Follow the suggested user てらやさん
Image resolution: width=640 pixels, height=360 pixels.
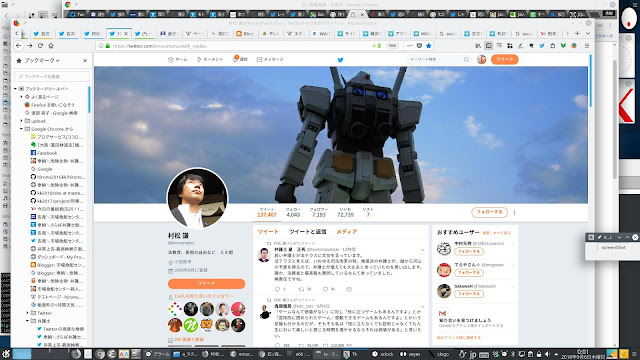point(469,273)
